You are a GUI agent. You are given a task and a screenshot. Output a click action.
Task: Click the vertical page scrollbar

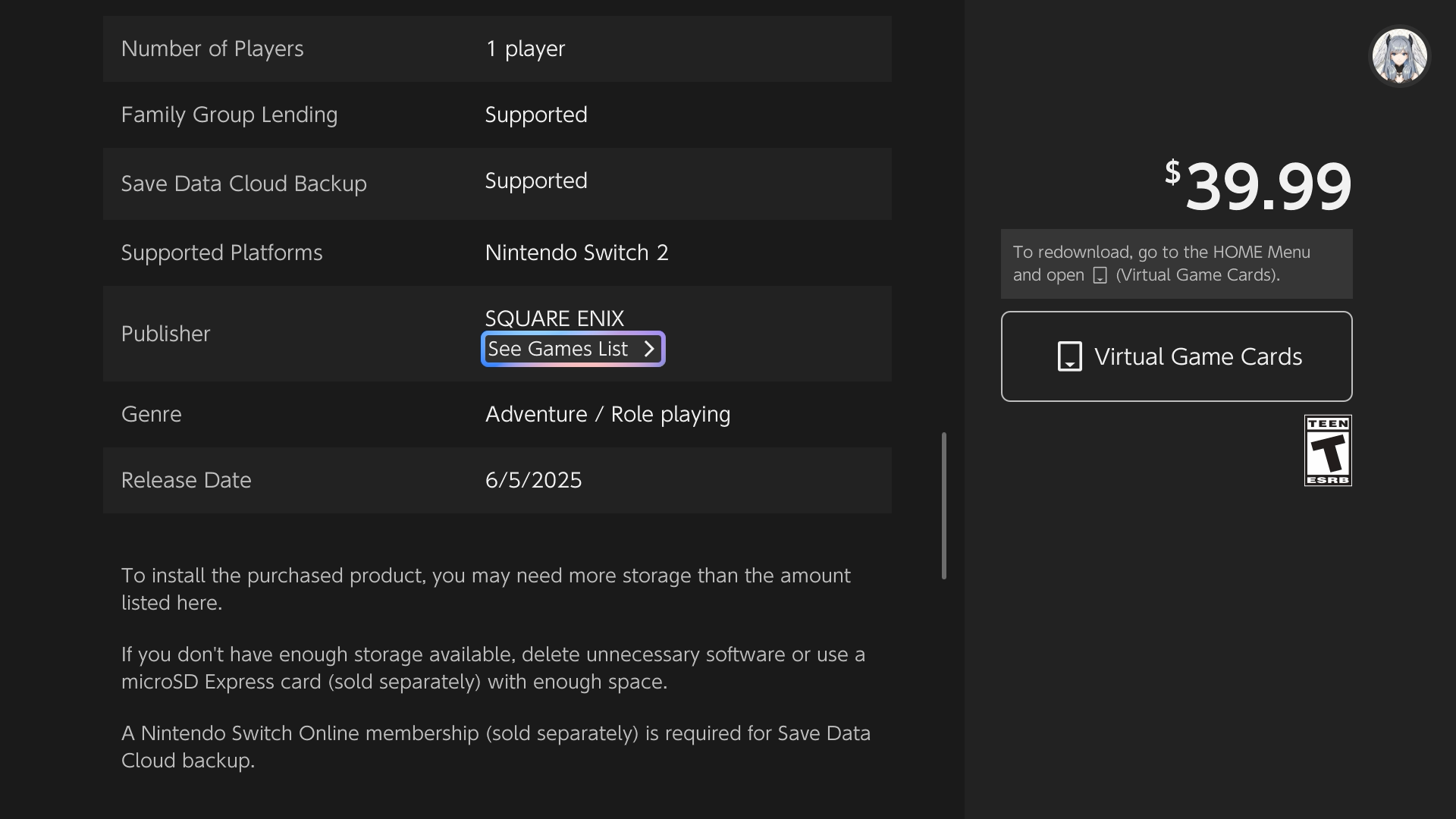[944, 506]
